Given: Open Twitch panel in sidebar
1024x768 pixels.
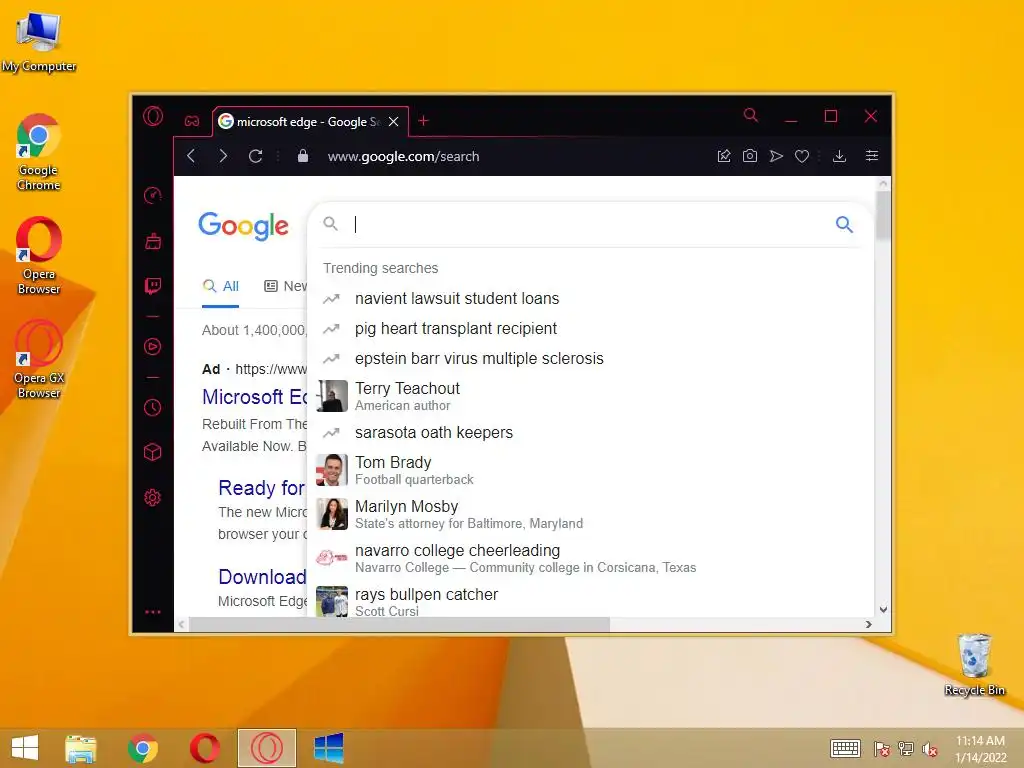Looking at the screenshot, I should pyautogui.click(x=153, y=286).
